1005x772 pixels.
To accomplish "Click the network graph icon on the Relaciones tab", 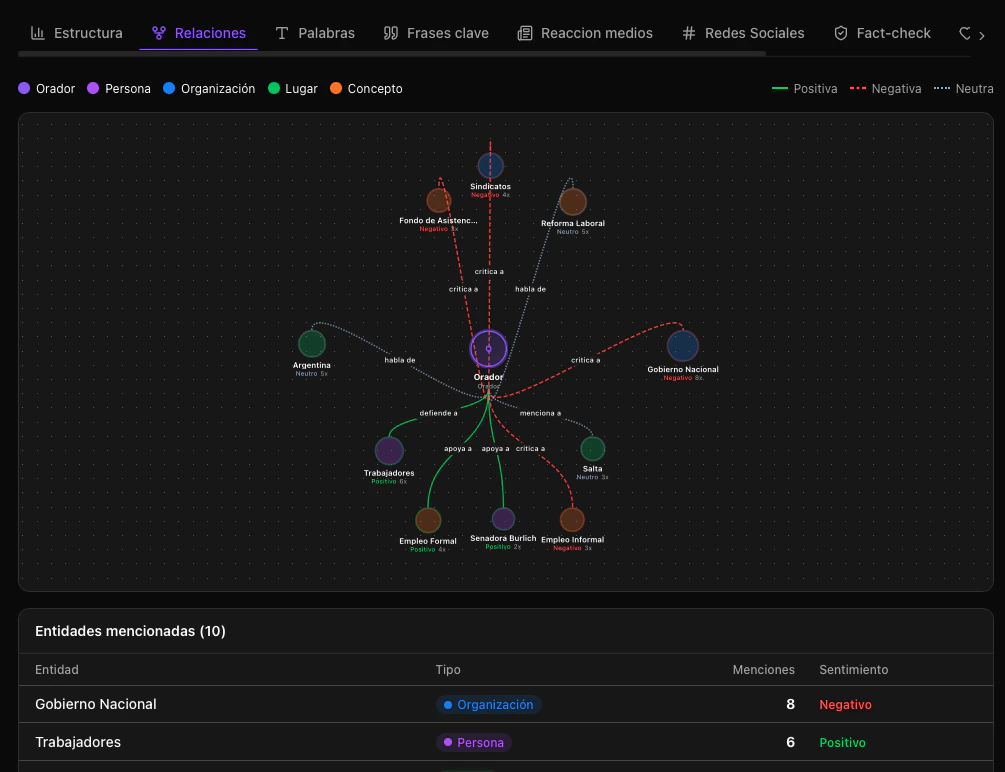I will (x=158, y=32).
